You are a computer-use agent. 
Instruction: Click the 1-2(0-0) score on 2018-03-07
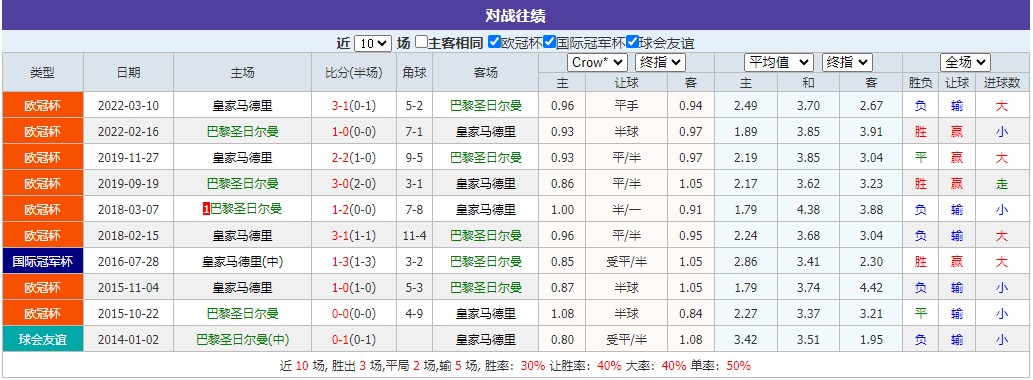coord(354,209)
